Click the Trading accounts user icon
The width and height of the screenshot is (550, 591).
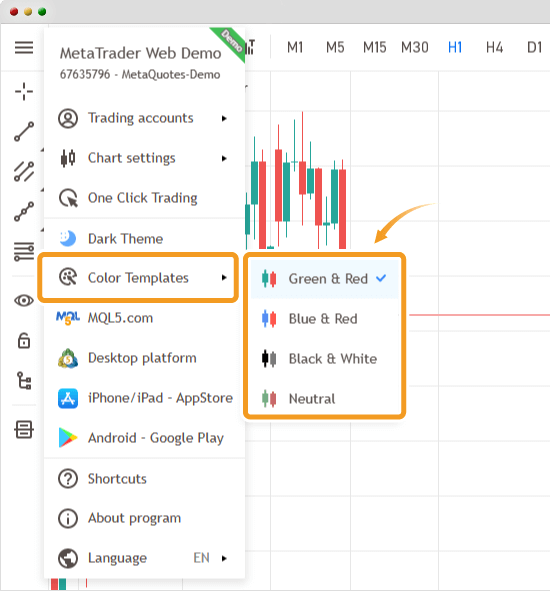[x=68, y=118]
